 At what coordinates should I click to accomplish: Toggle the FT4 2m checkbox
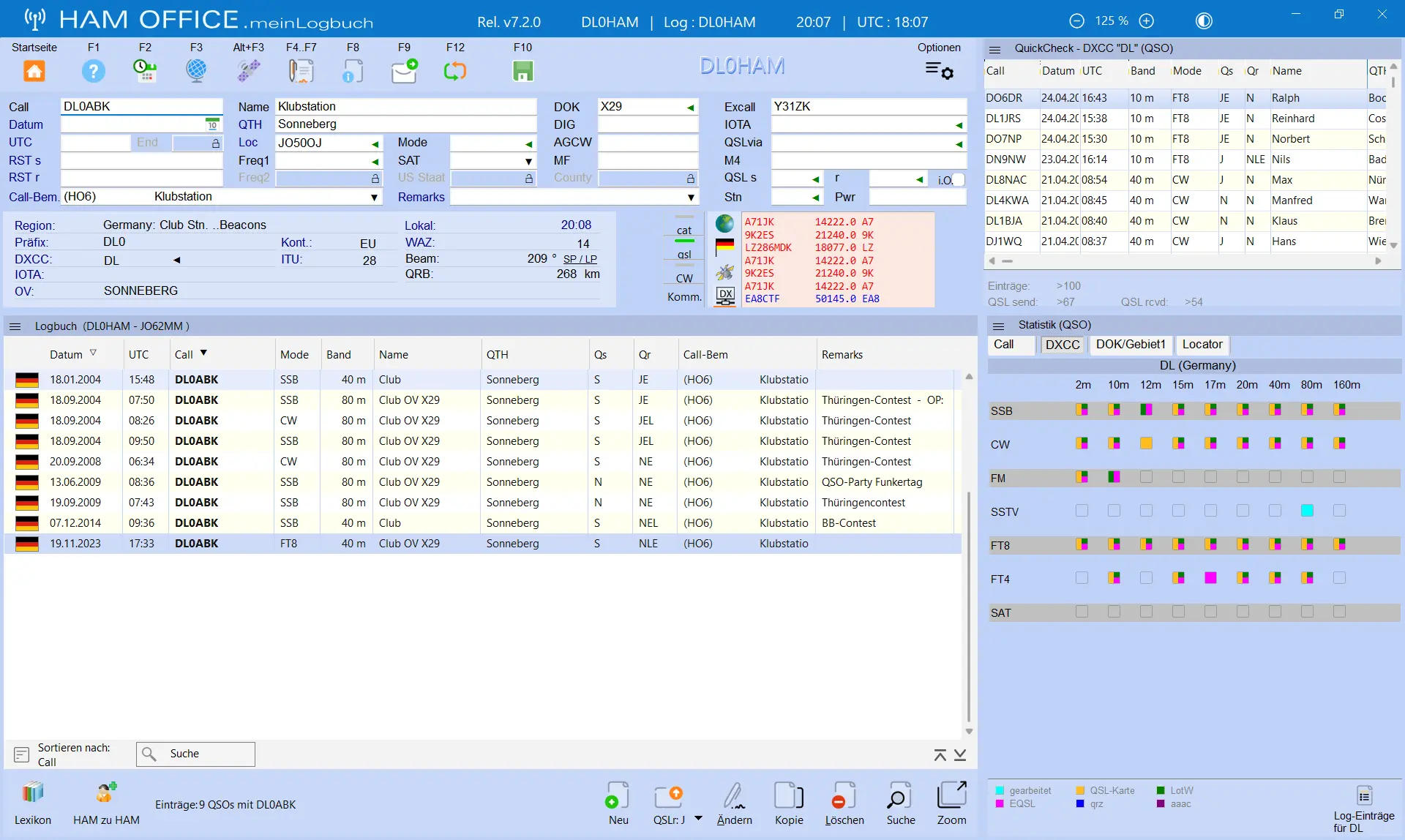click(x=1082, y=578)
